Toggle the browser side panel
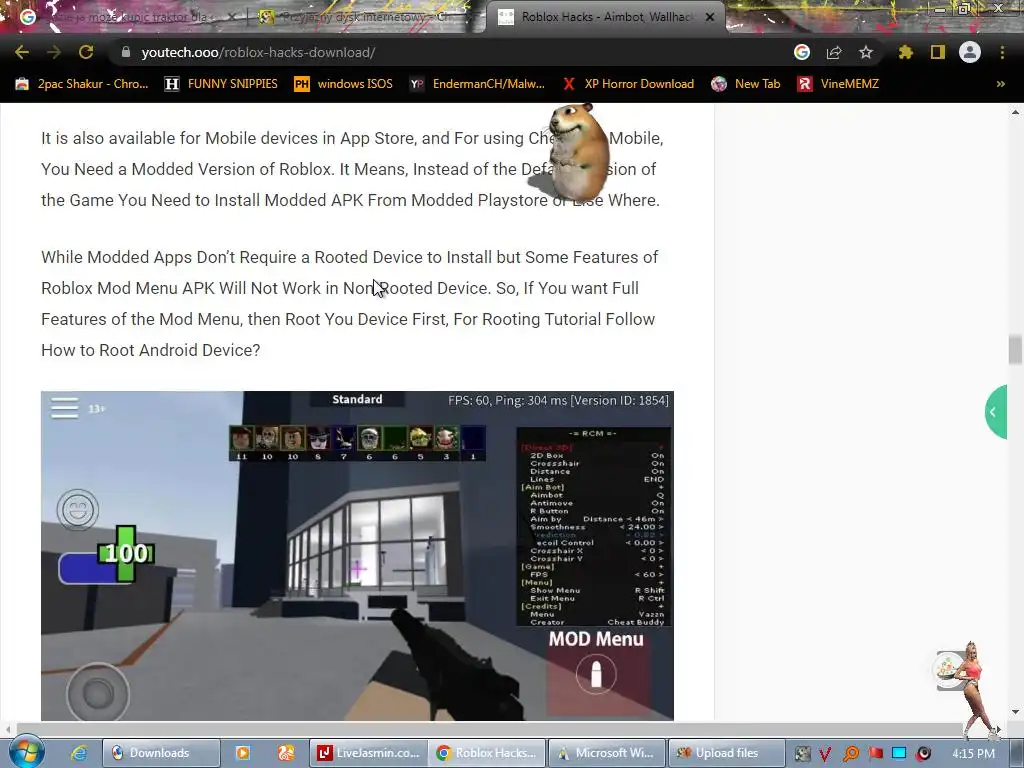1024x768 pixels. (938, 52)
